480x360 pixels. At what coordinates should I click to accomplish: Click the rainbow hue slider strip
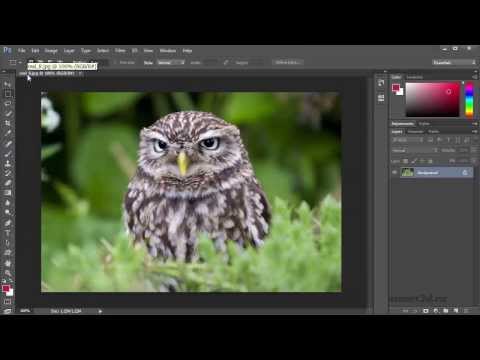(x=469, y=99)
